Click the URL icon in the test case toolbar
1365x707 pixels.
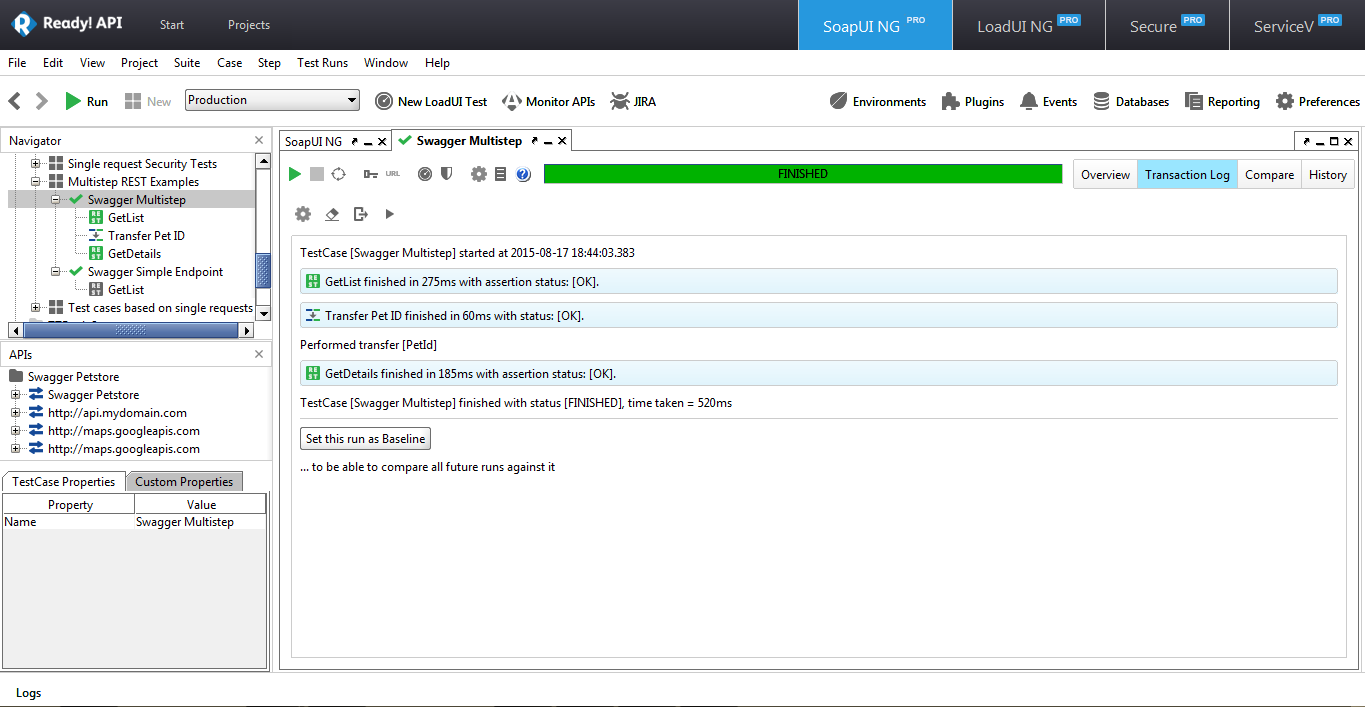point(393,174)
